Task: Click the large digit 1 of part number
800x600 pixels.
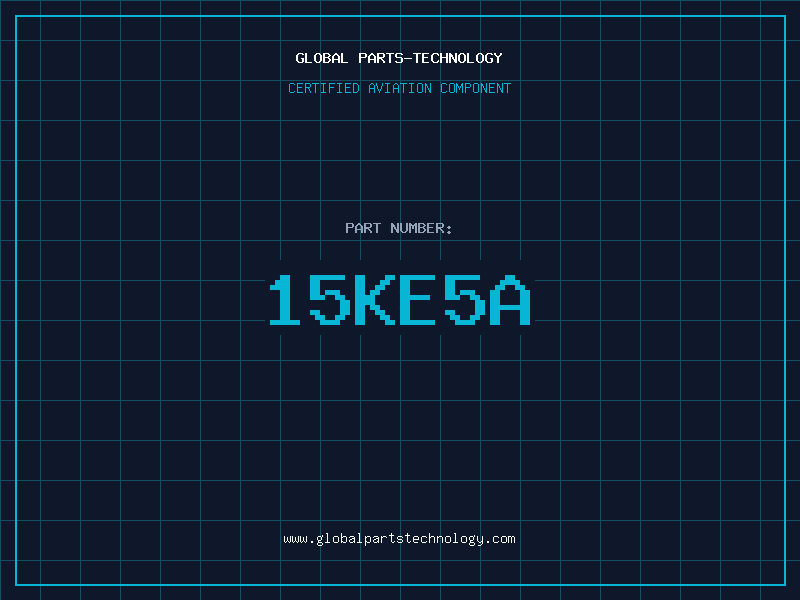Action: (x=285, y=299)
